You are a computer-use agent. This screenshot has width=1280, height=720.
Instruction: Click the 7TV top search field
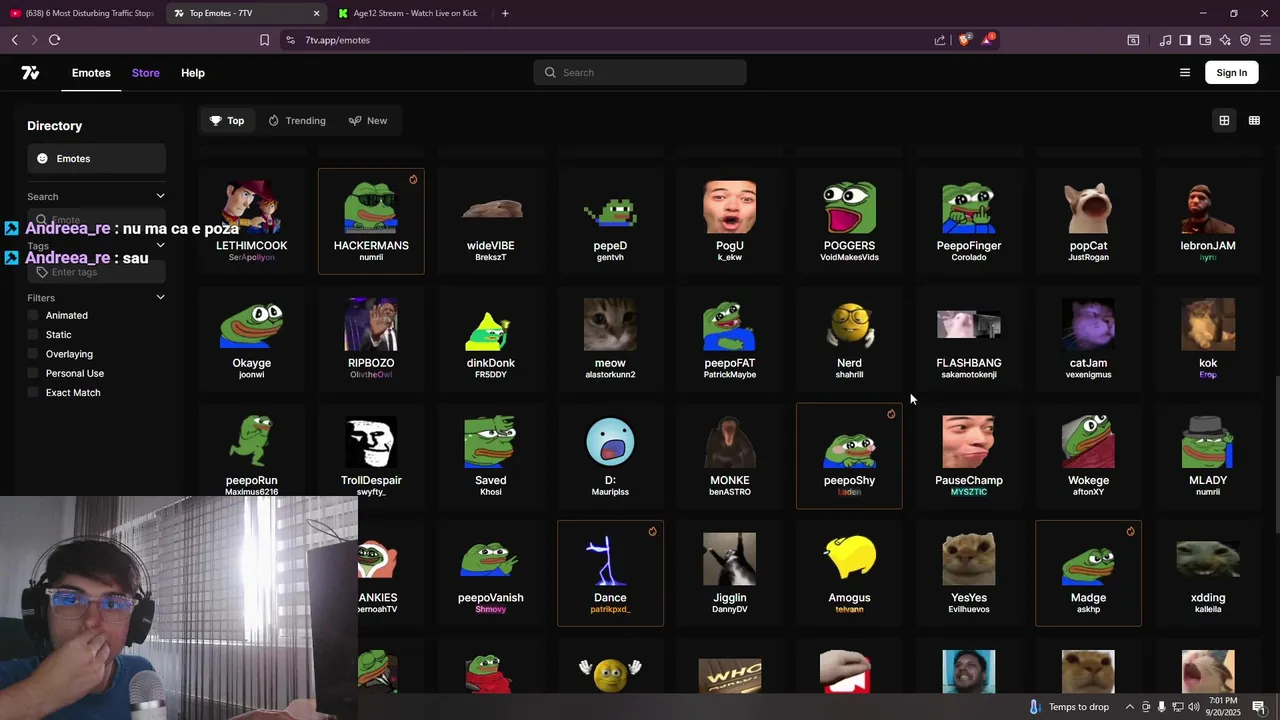640,73
